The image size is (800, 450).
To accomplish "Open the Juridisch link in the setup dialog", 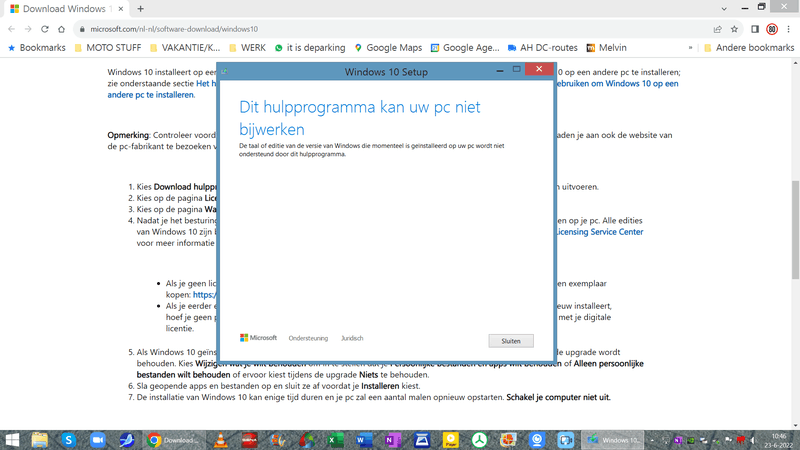I will [352, 338].
